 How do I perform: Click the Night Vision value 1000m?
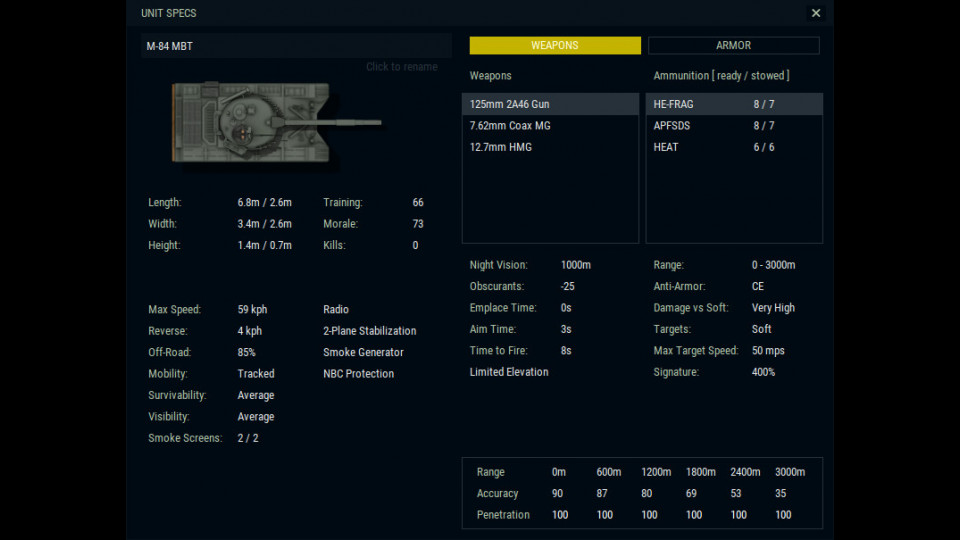tap(576, 264)
